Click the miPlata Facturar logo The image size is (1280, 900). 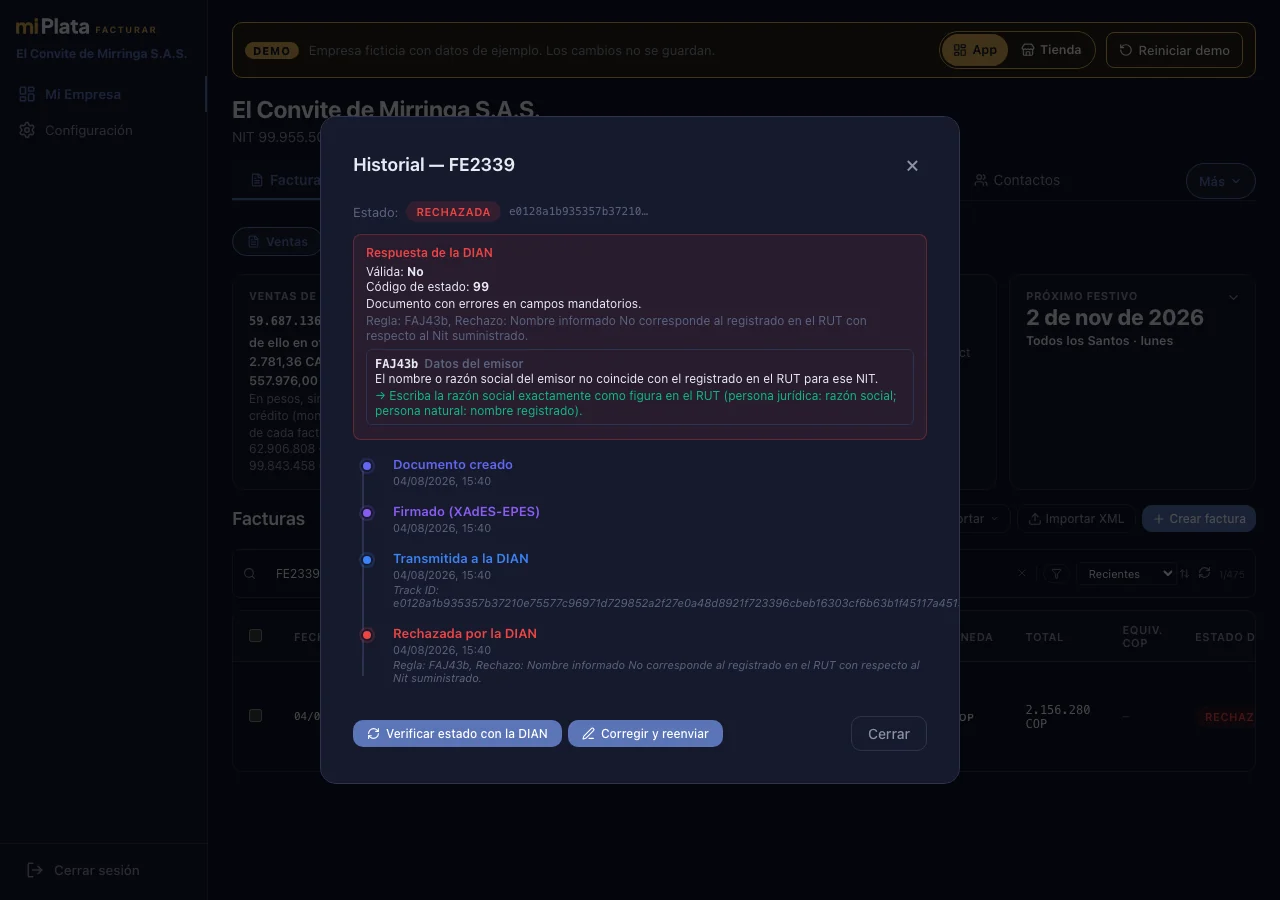86,28
